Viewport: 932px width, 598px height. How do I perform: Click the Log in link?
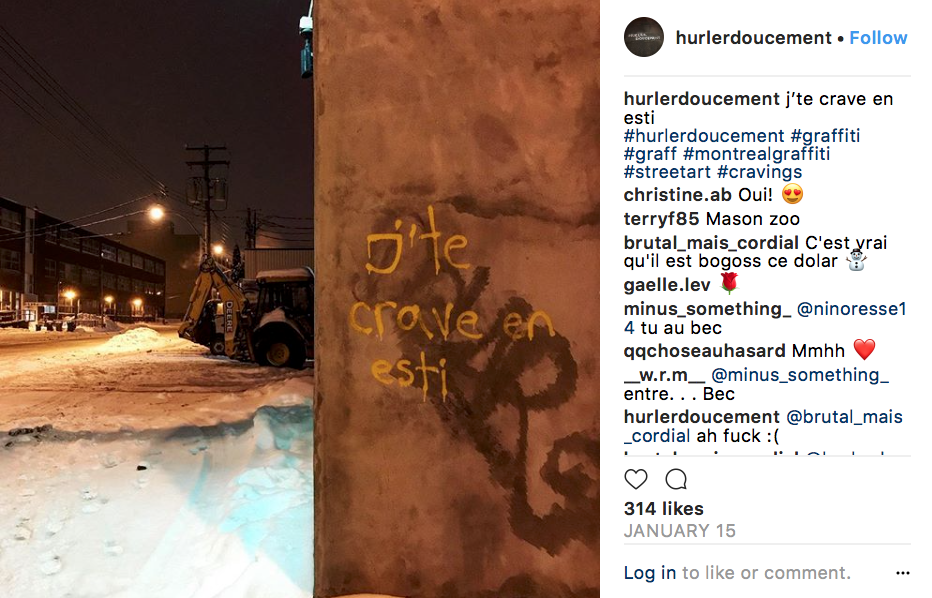click(x=650, y=572)
